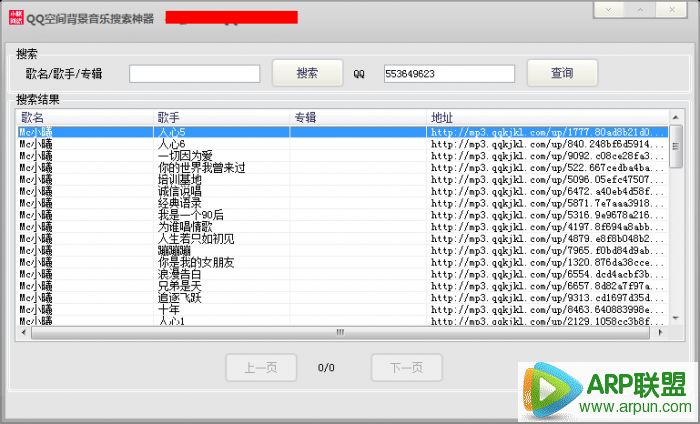Focus the 歌名/歌手/专辑 search input field
Screen dimensions: 700x424
coord(195,74)
